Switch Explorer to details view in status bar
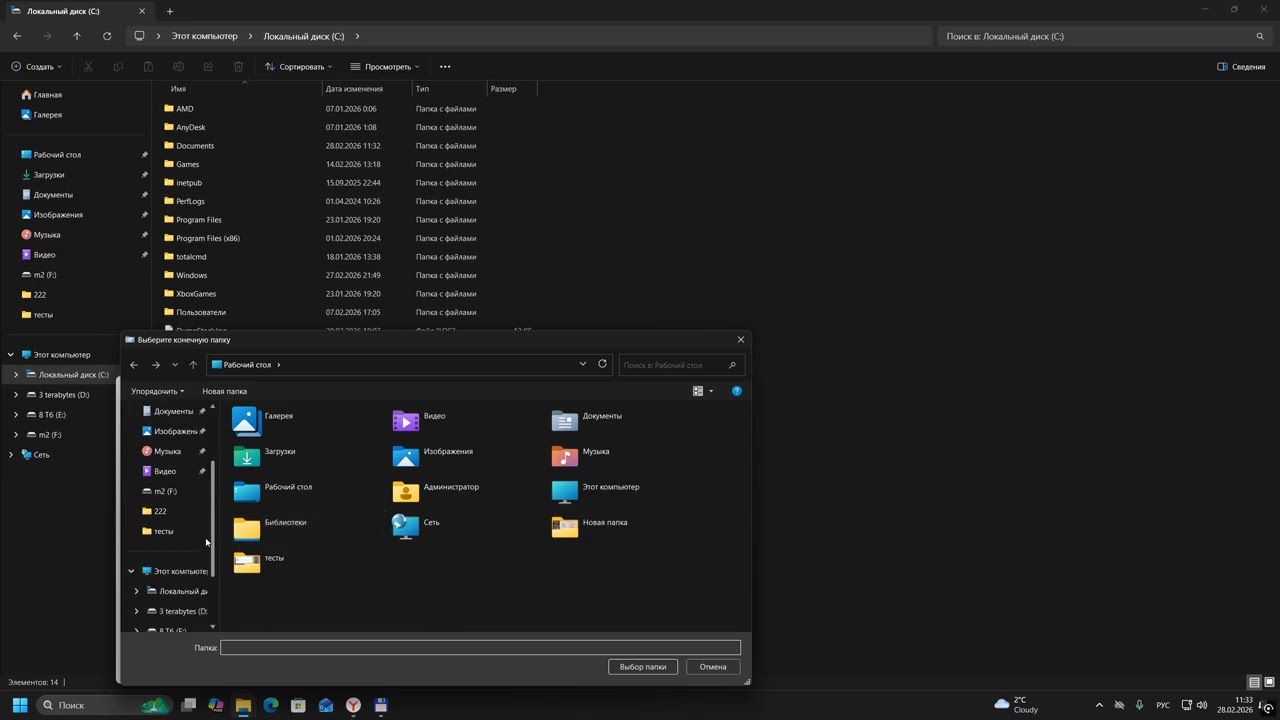The height and width of the screenshot is (720, 1280). click(1254, 682)
